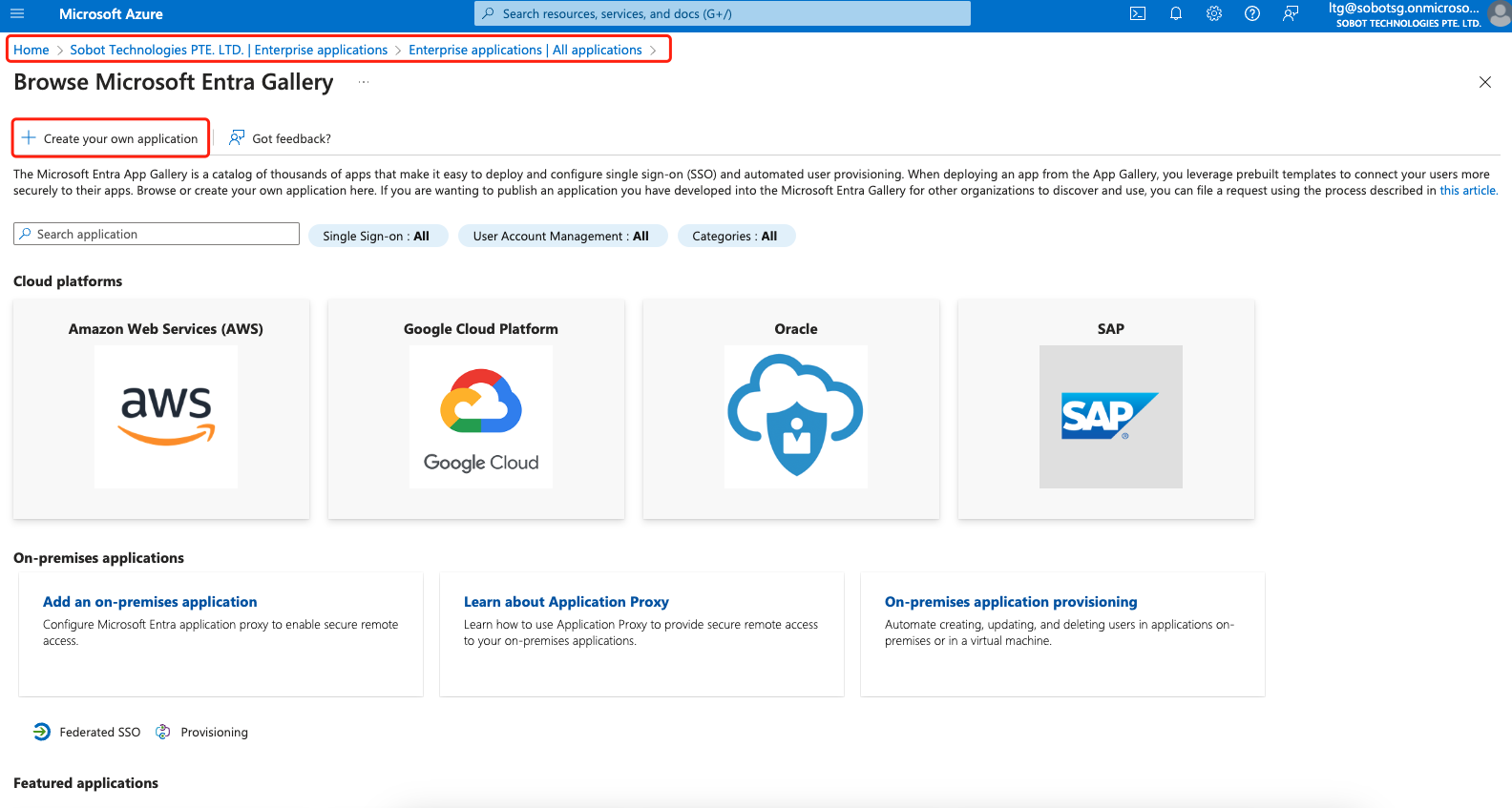Open the SAP logo tile

(1111, 417)
